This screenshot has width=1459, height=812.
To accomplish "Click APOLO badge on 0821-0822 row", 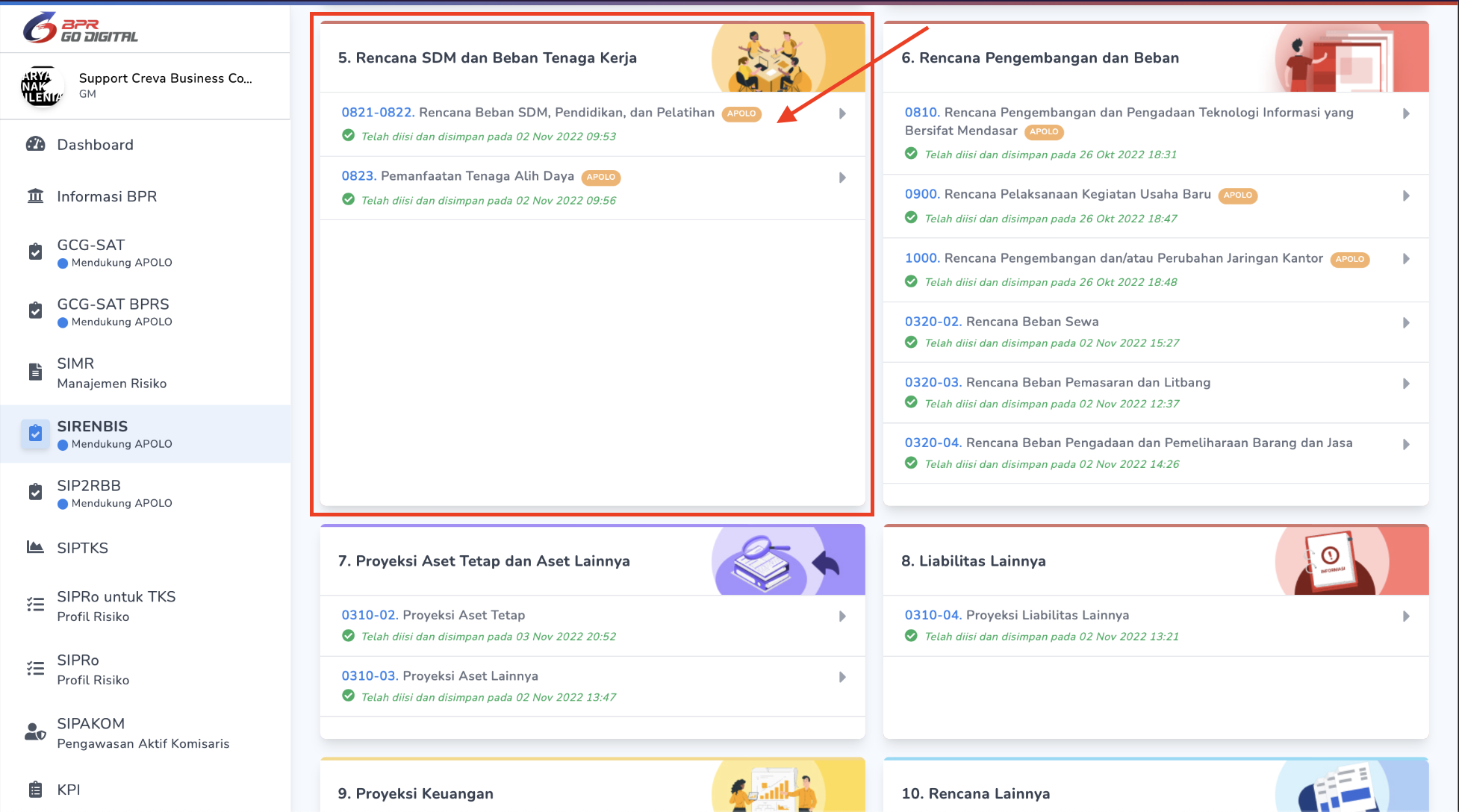I will pyautogui.click(x=741, y=113).
